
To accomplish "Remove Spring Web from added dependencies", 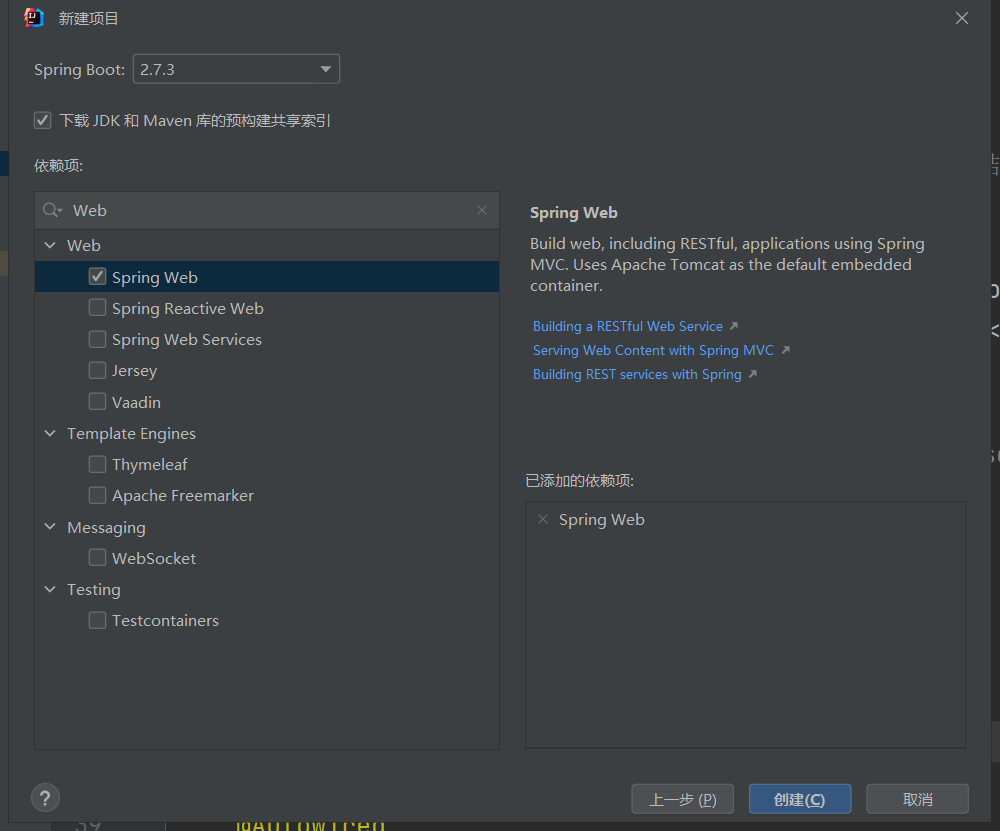I will [x=543, y=519].
